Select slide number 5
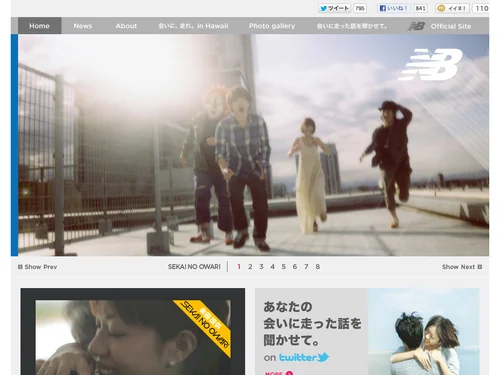The width and height of the screenshot is (500, 375). (x=284, y=267)
